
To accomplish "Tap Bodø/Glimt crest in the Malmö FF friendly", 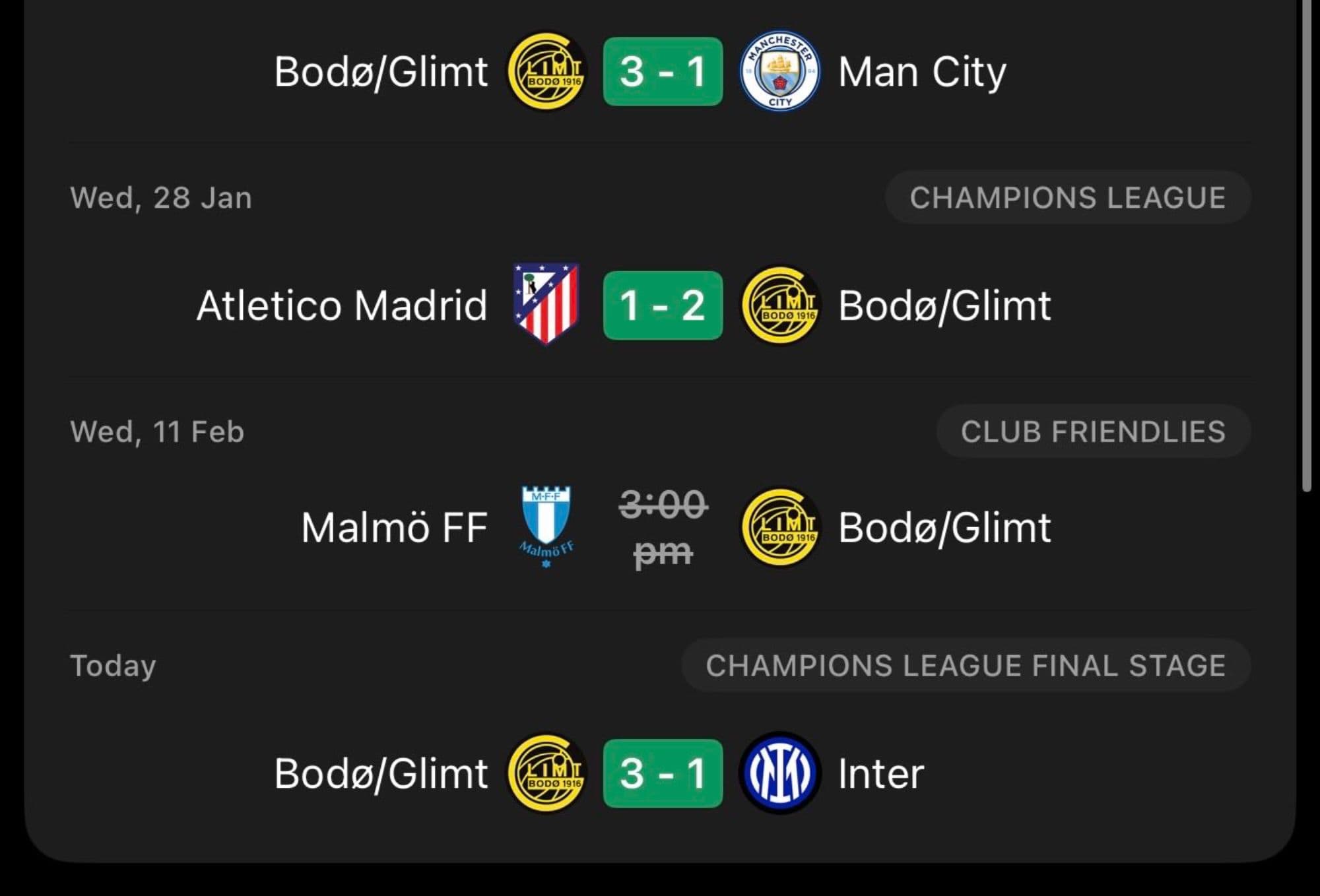I will click(x=779, y=527).
